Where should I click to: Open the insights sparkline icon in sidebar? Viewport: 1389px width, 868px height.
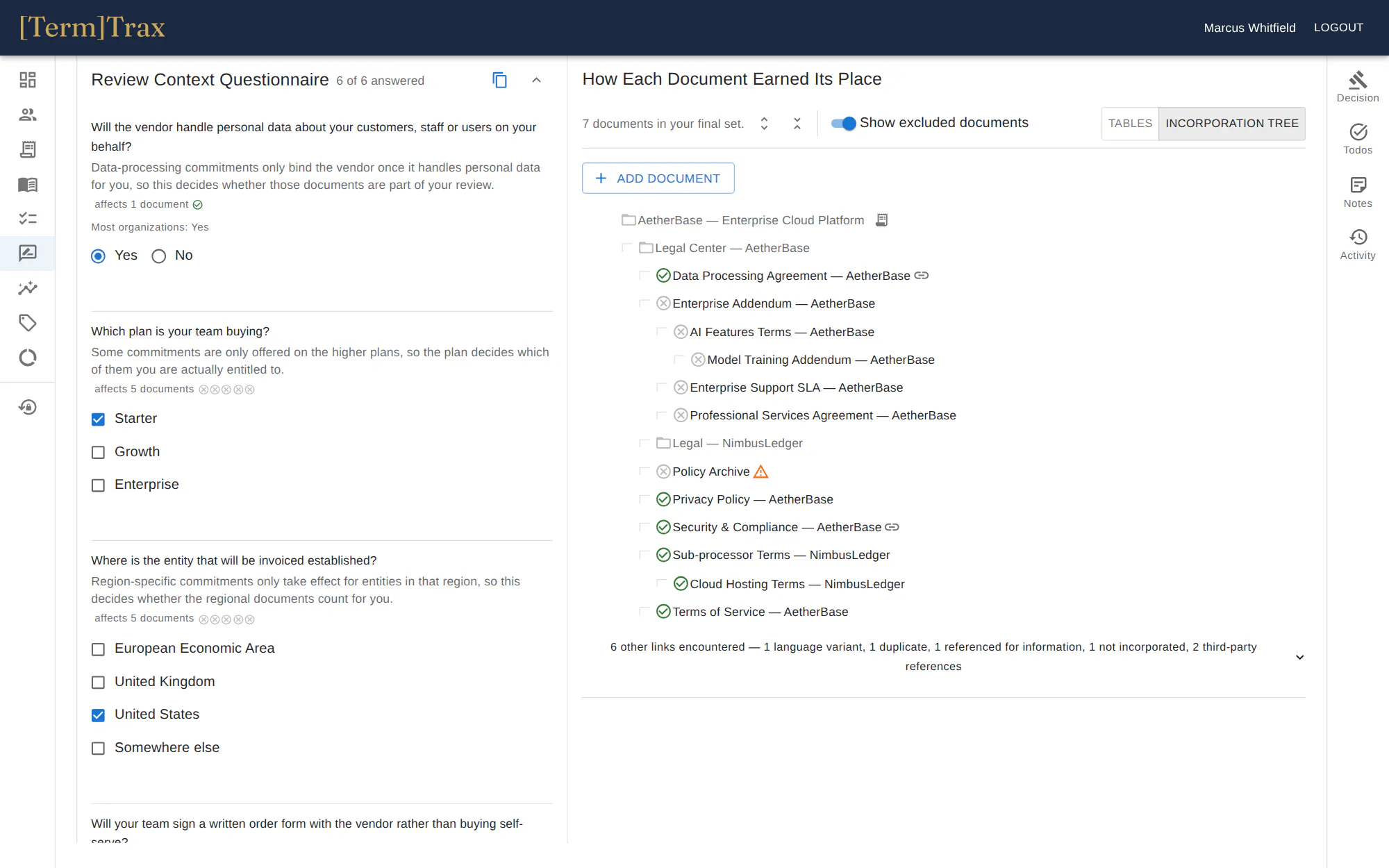click(28, 288)
